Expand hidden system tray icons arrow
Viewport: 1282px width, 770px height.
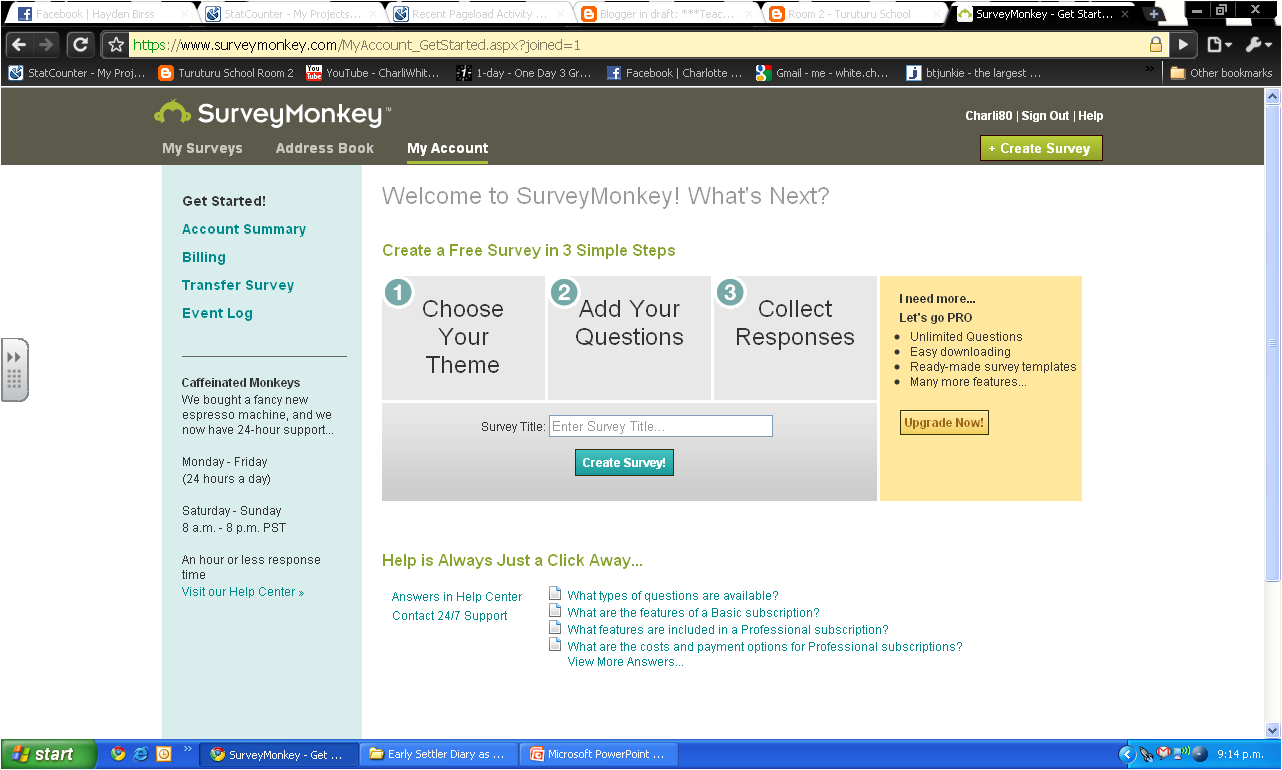[1127, 754]
